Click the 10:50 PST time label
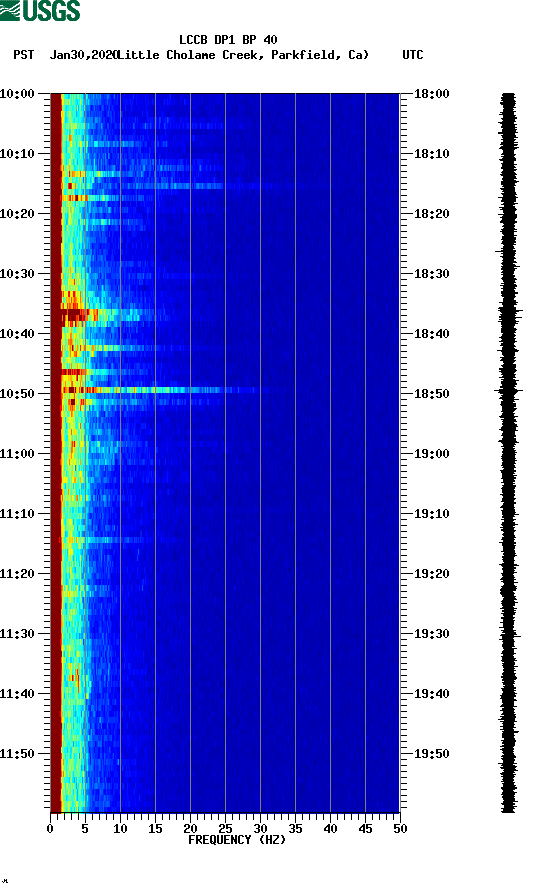This screenshot has width=552, height=892. (17, 394)
